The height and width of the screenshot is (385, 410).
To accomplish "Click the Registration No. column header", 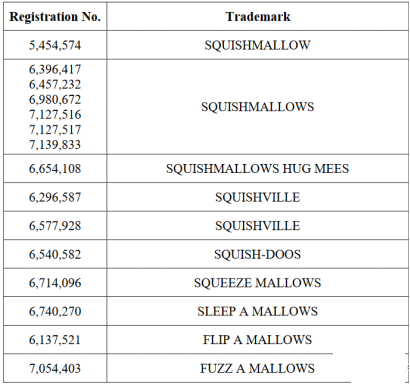I will click(x=55, y=17).
